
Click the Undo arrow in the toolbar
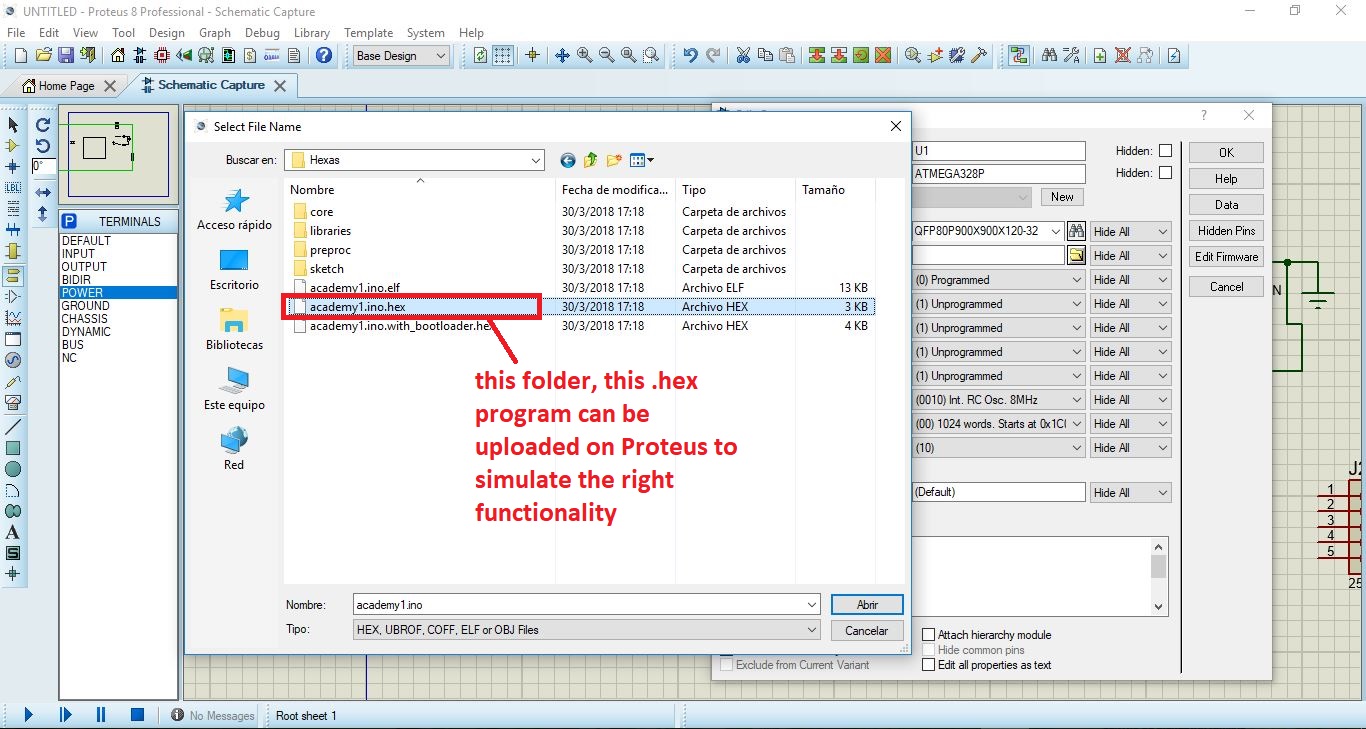tap(690, 56)
